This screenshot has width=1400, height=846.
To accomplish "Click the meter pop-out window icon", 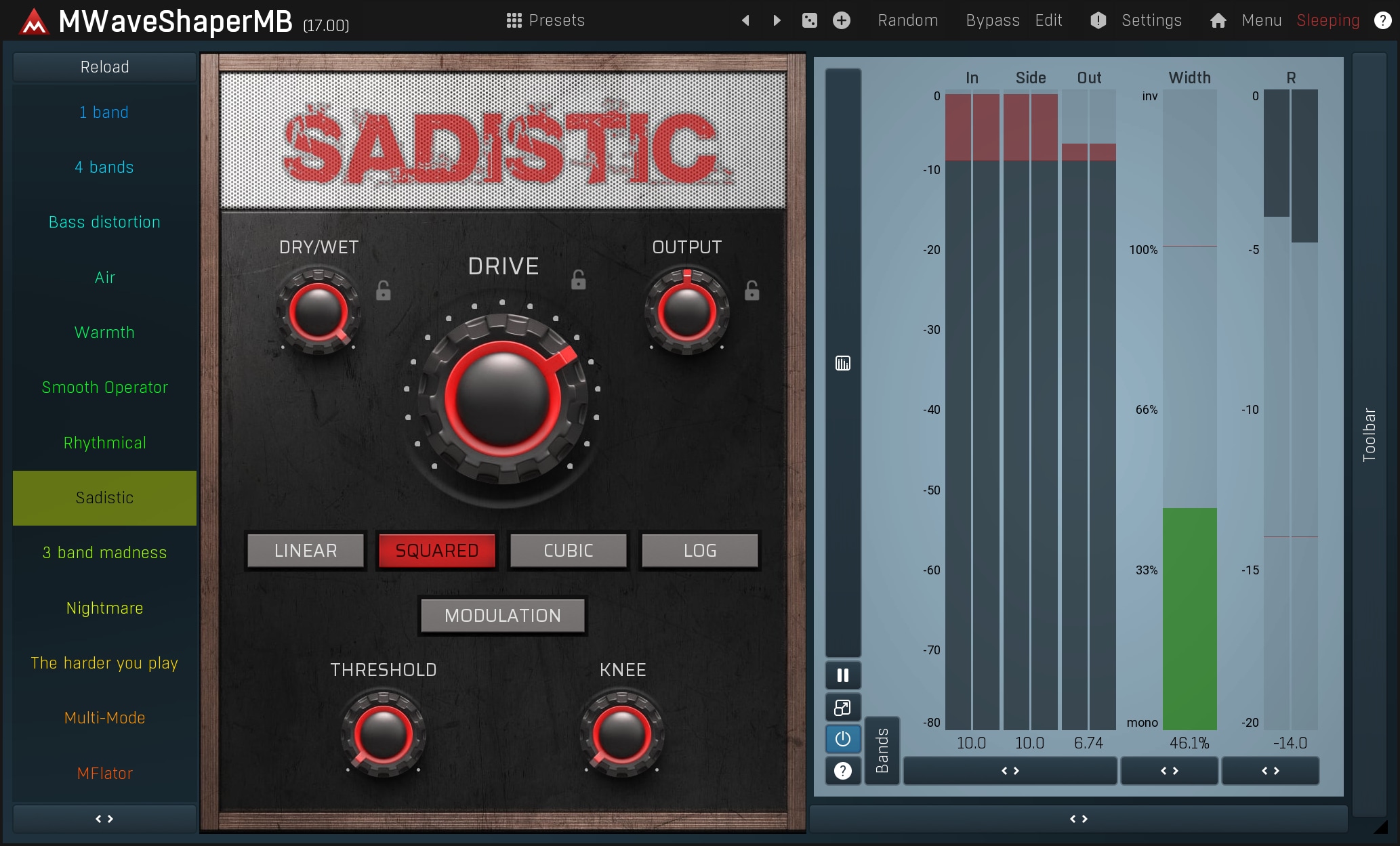I will click(842, 707).
